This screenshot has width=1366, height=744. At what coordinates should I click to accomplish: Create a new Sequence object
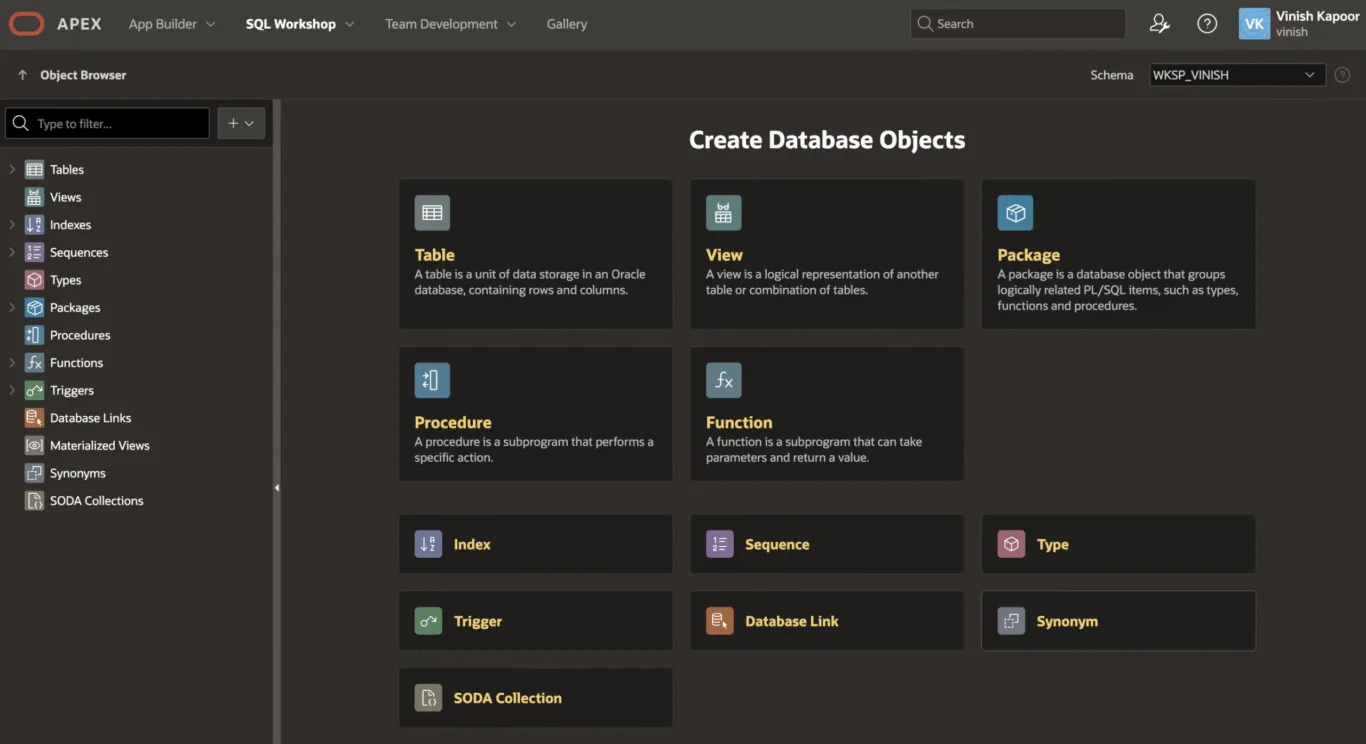pyautogui.click(x=827, y=544)
